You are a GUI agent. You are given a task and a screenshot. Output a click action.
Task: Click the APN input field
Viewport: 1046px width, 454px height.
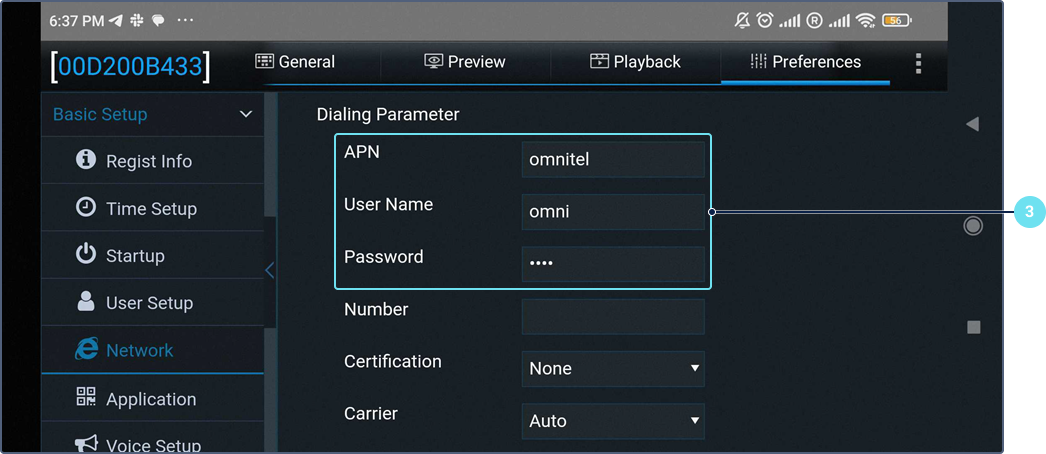tap(613, 160)
